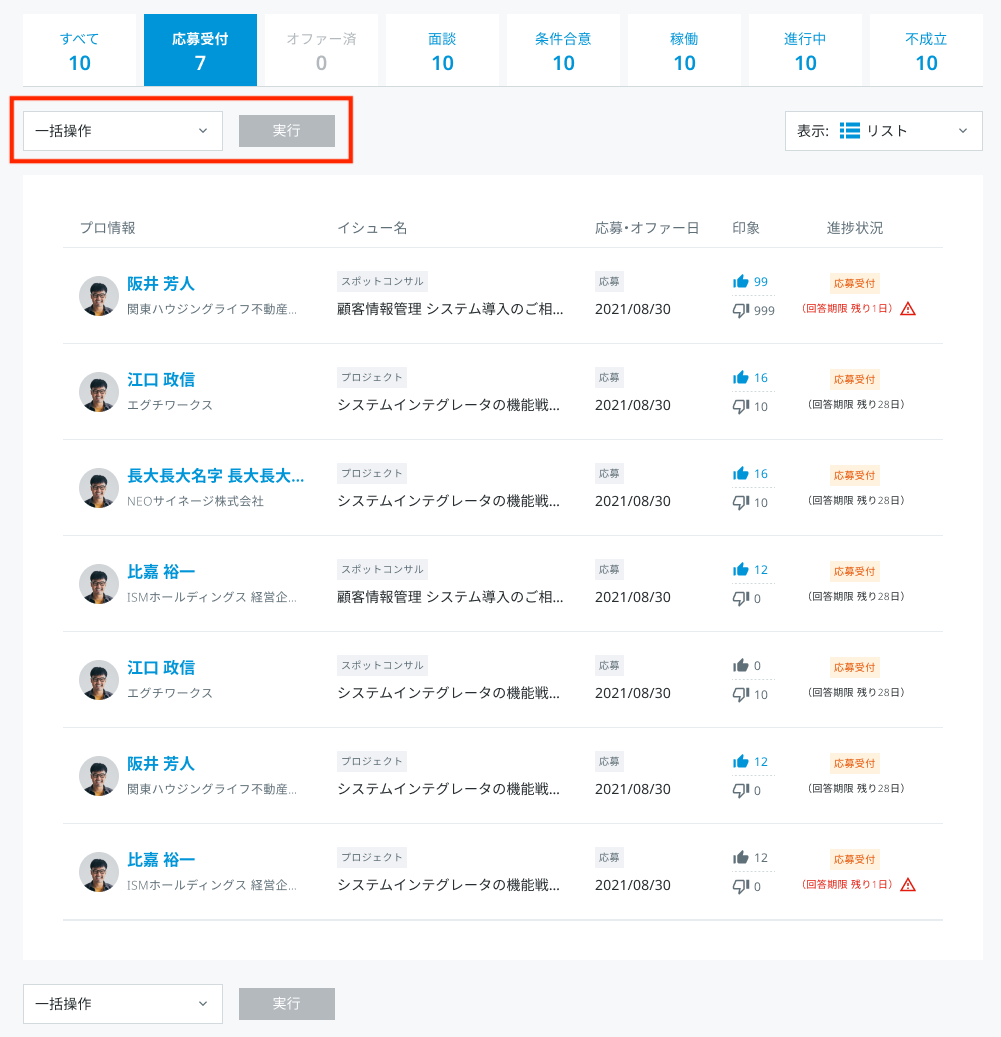Image resolution: width=1001 pixels, height=1037 pixels.
Task: Show the 不成立 tab
Action: coord(926,50)
